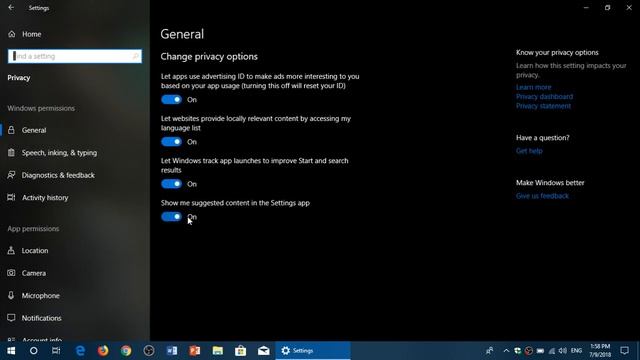Viewport: 640px width, 360px height.
Task: Open the Mail app from the taskbar
Action: point(263,351)
